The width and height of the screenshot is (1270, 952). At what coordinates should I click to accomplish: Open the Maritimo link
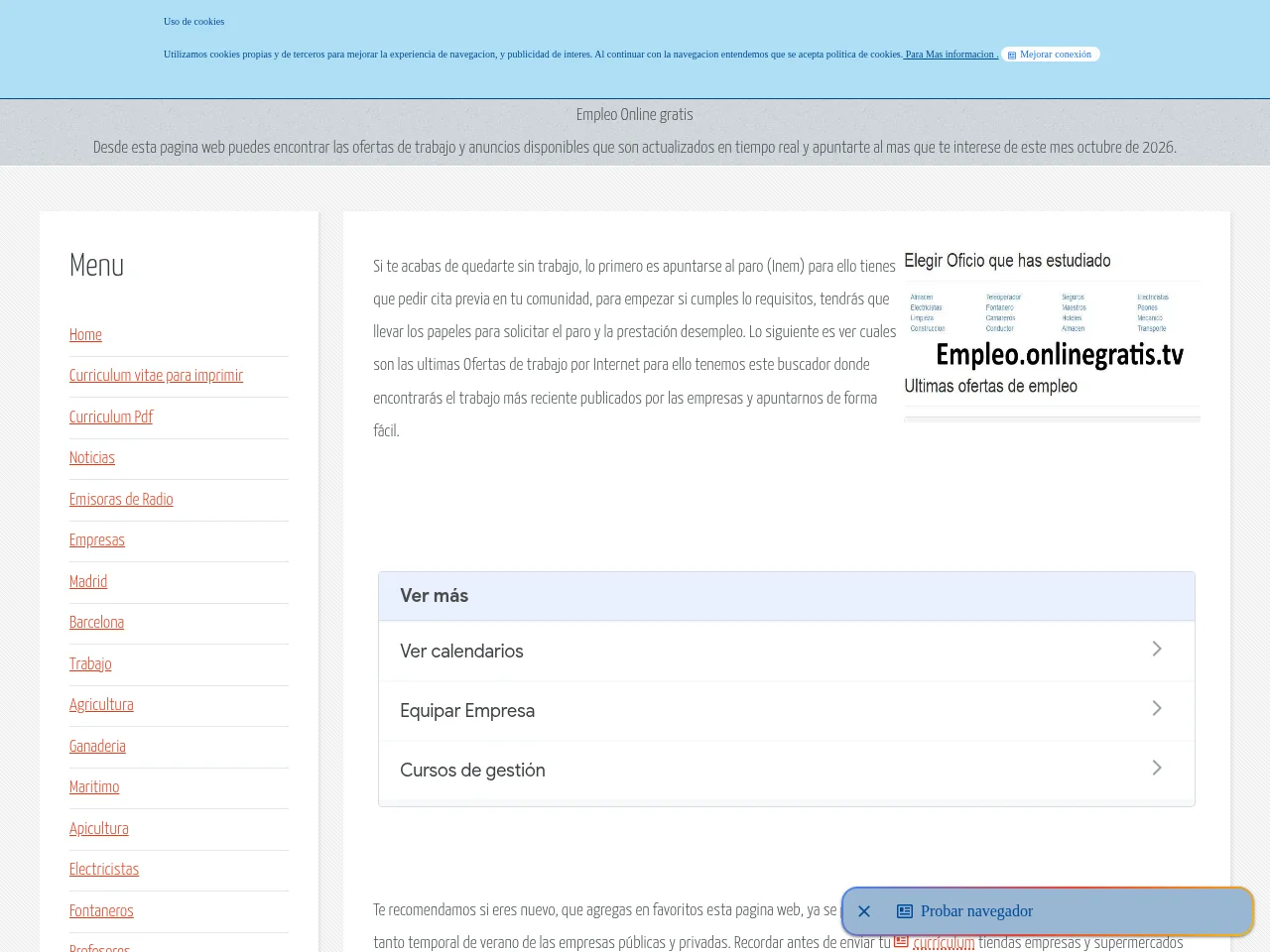(94, 787)
